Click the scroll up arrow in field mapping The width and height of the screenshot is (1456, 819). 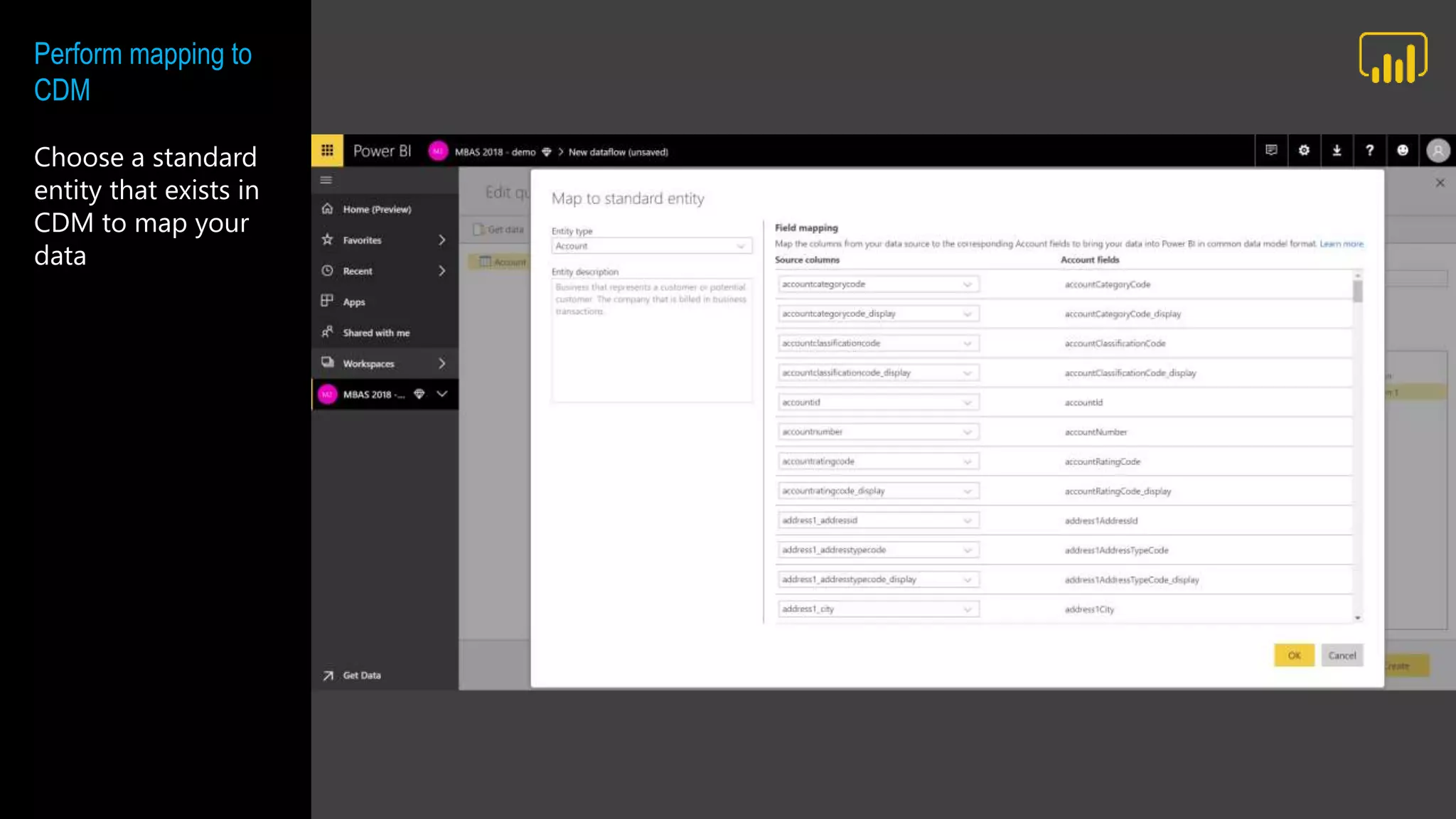[1357, 275]
